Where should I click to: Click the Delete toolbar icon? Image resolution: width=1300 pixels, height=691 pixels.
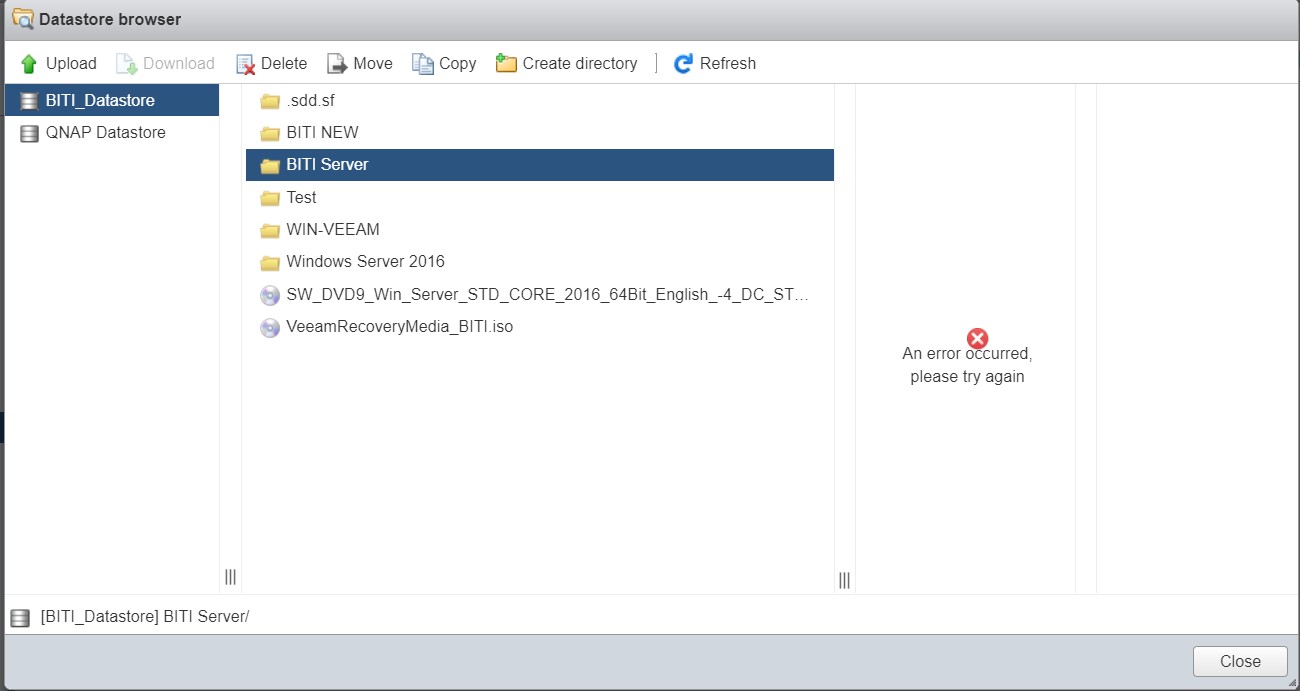[x=245, y=64]
